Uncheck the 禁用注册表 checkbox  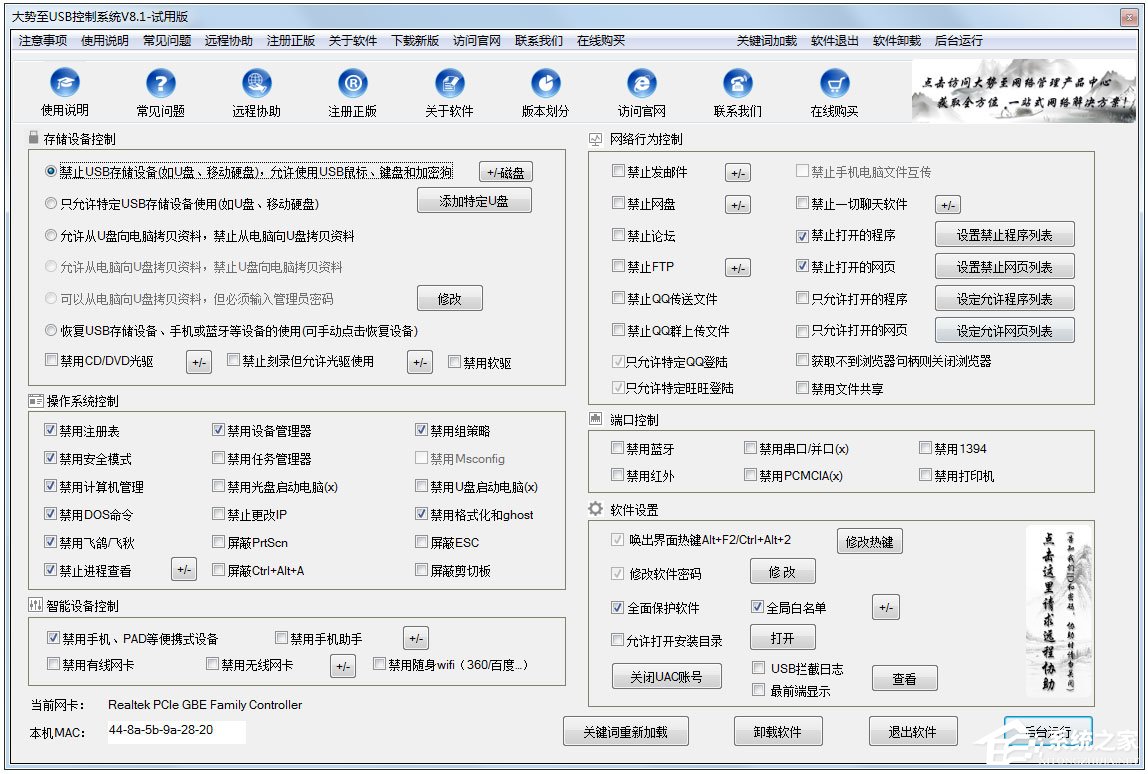point(50,430)
